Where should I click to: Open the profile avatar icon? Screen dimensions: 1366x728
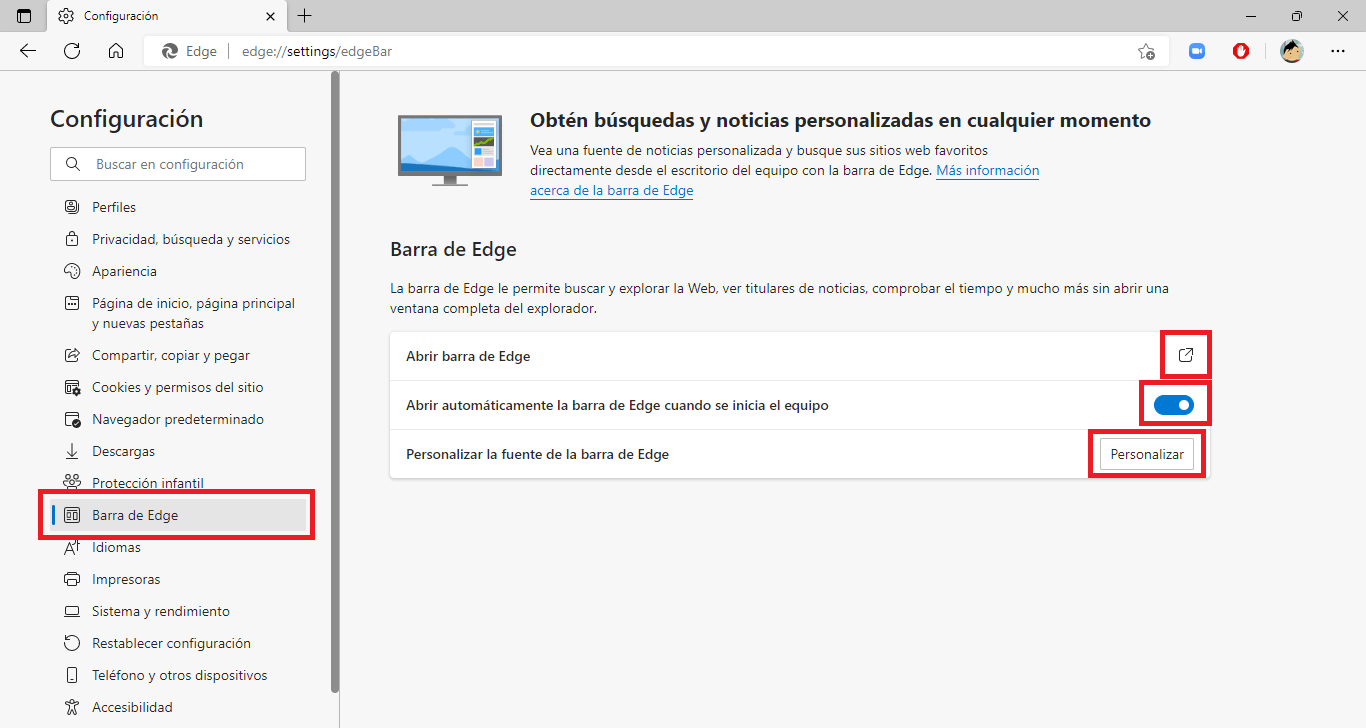pyautogui.click(x=1292, y=51)
